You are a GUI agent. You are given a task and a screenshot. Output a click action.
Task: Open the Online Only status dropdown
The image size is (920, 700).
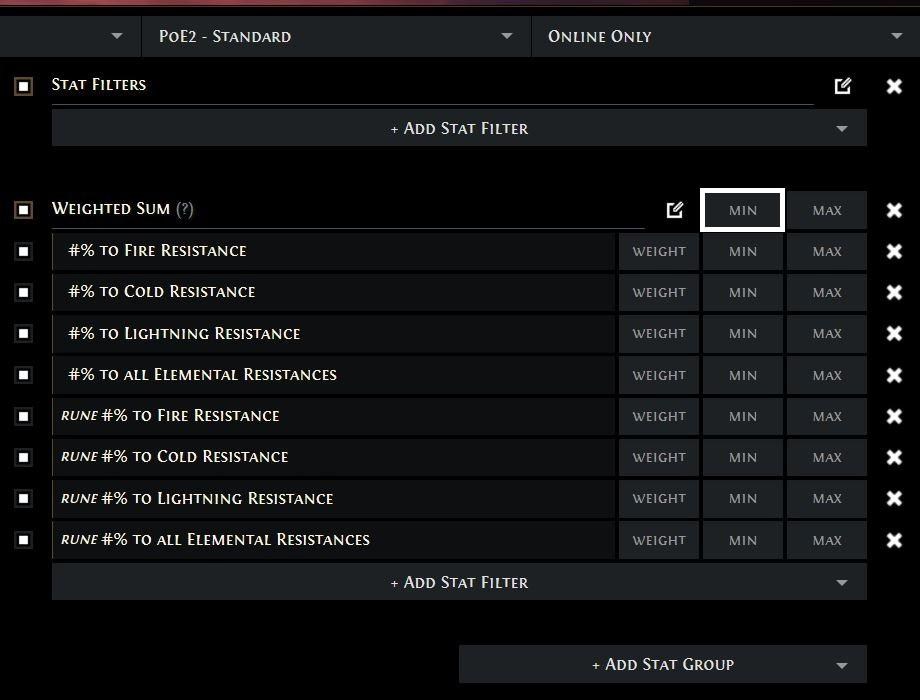[x=725, y=36]
